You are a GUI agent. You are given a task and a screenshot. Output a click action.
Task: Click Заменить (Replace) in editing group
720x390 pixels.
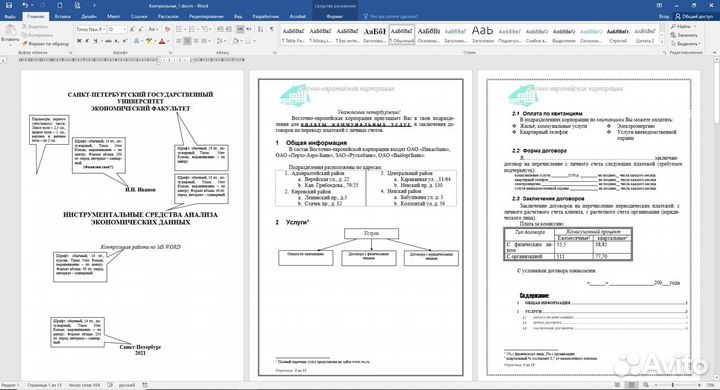(684, 35)
